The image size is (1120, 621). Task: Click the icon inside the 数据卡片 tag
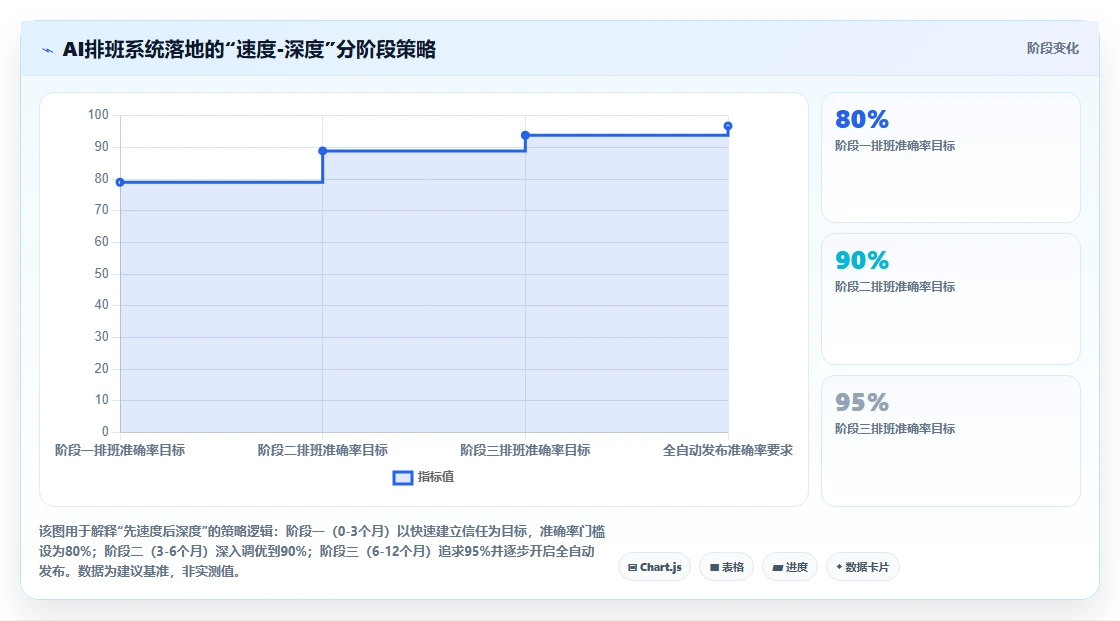click(839, 567)
